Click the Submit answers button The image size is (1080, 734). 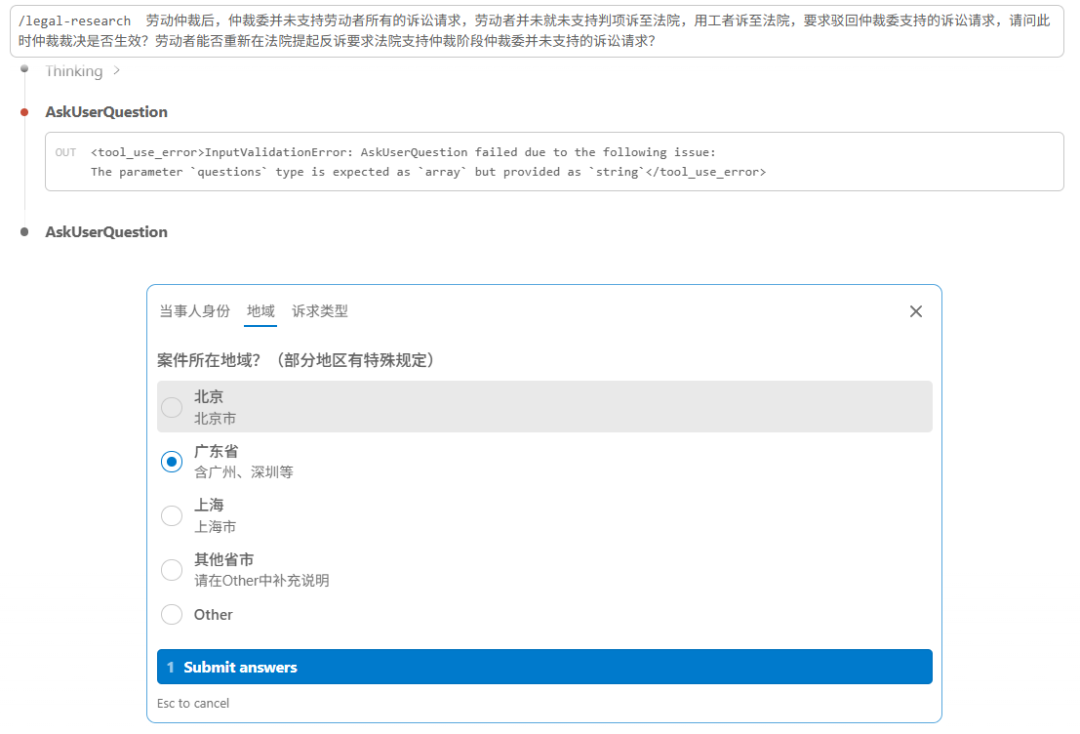[x=544, y=667]
